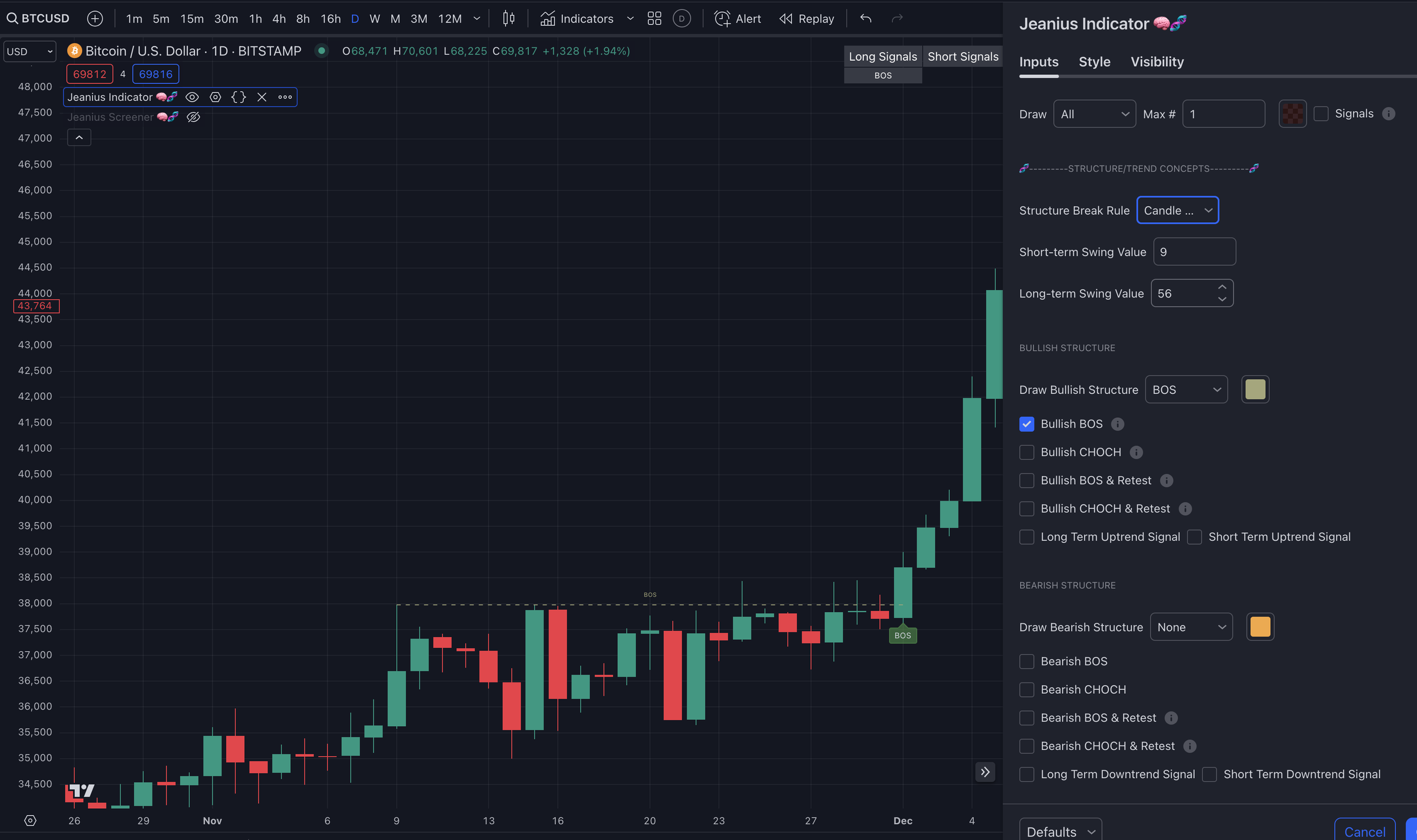Enable Long Term Uptrend Signal checkbox

click(x=1026, y=537)
